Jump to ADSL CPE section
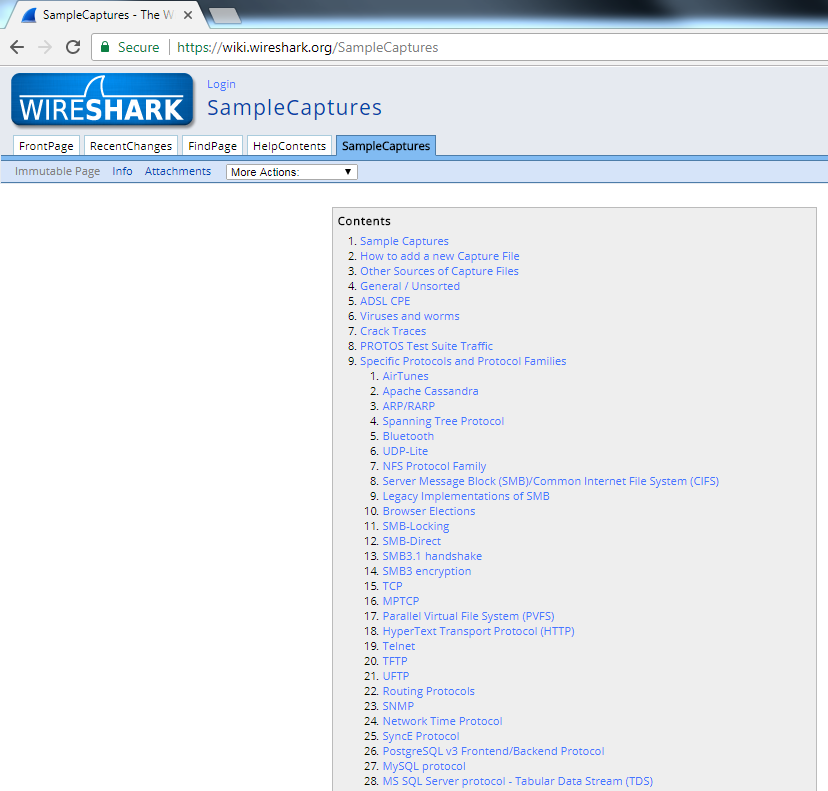Viewport: 828px width, 791px height. 385,301
